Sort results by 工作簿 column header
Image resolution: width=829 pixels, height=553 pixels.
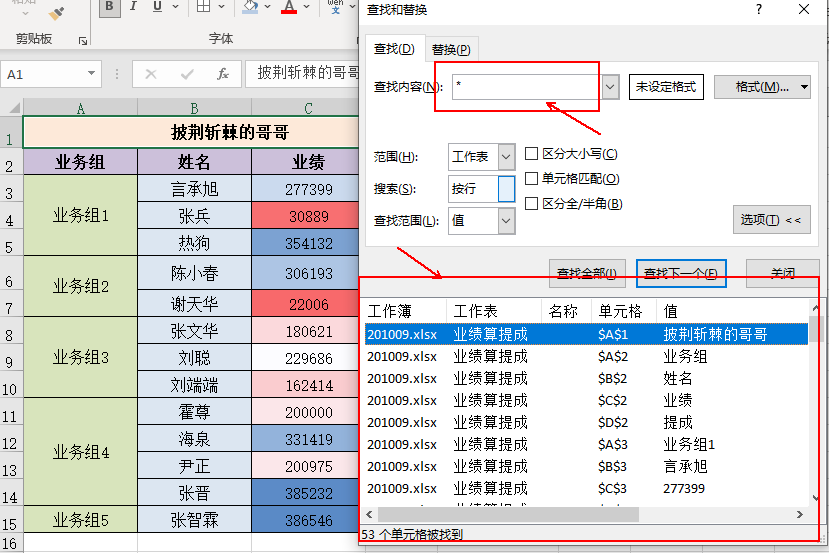point(405,311)
